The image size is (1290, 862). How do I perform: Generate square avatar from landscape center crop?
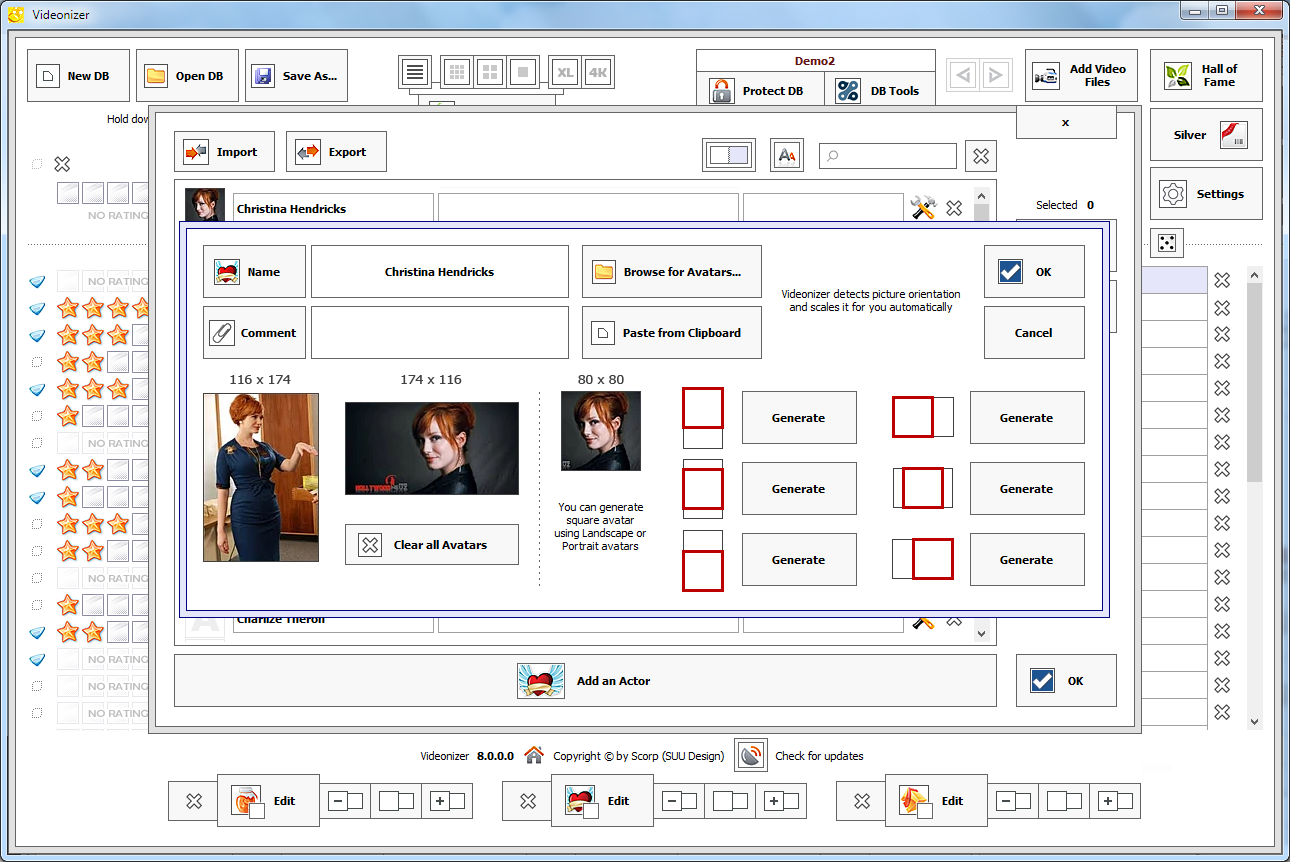tap(1027, 489)
